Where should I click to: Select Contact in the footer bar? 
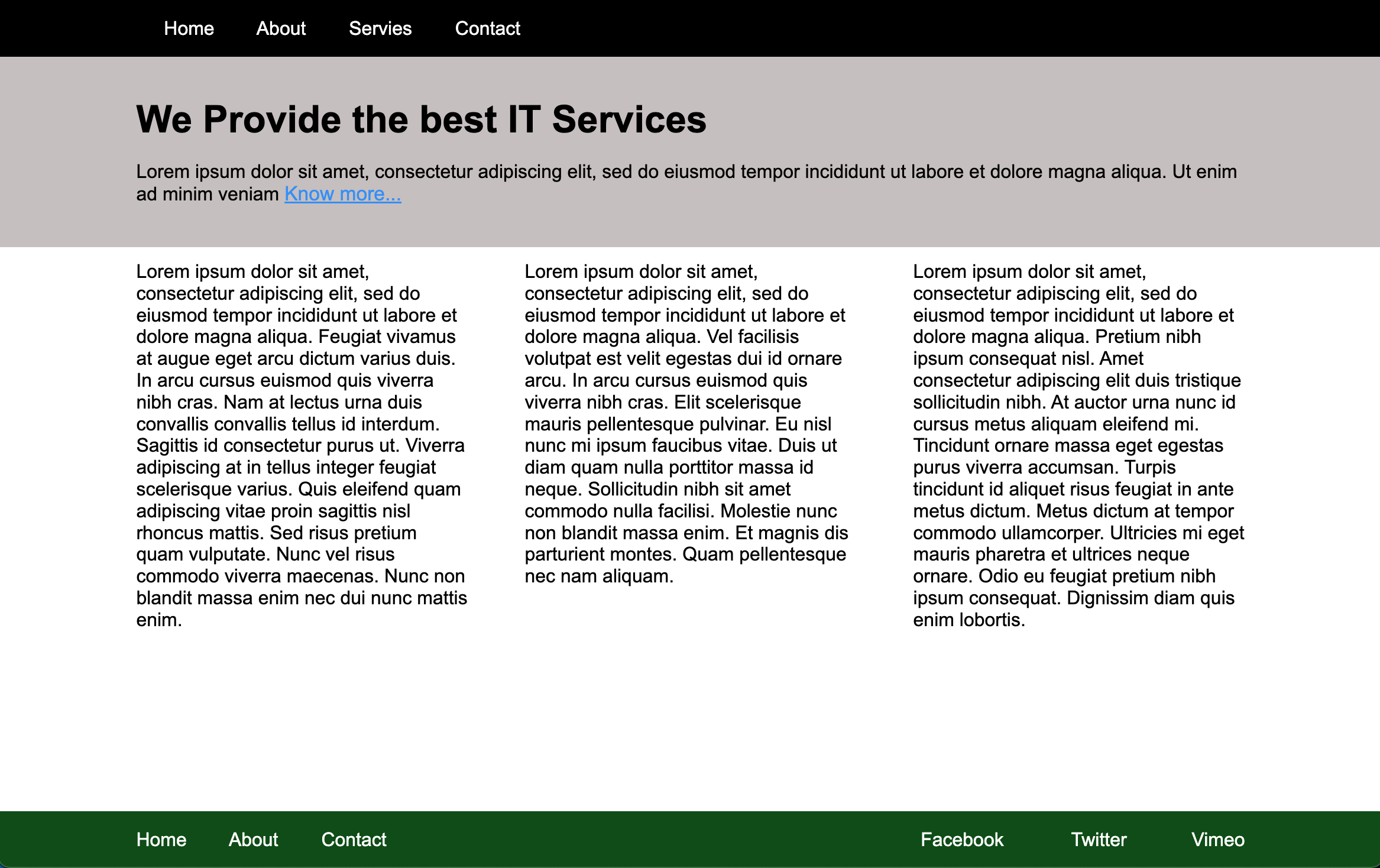pyautogui.click(x=354, y=840)
